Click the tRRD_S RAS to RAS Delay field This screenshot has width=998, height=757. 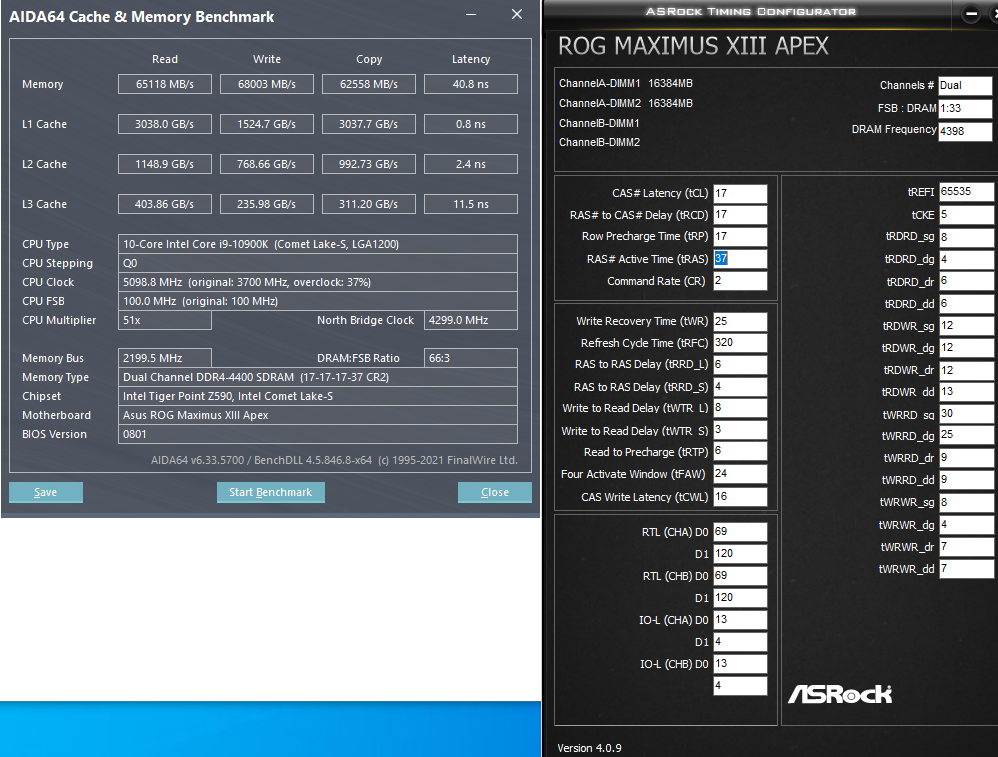740,387
